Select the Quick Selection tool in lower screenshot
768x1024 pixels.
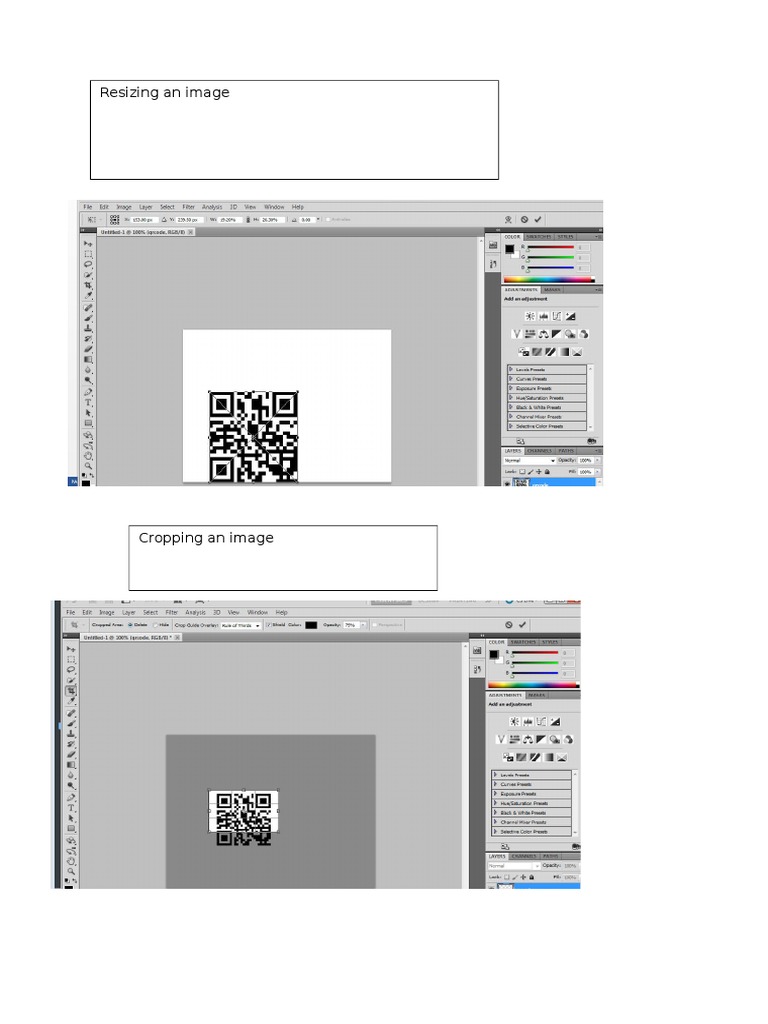71,680
